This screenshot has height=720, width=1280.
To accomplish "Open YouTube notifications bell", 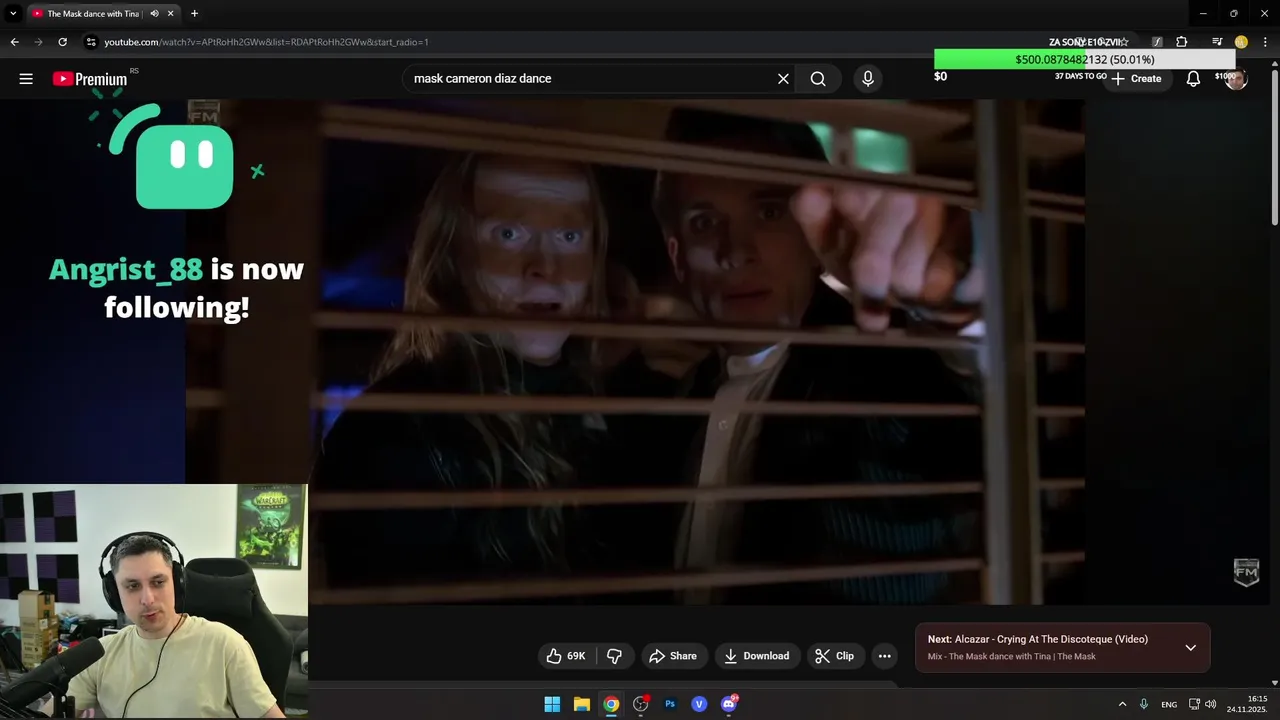I will coord(1193,78).
